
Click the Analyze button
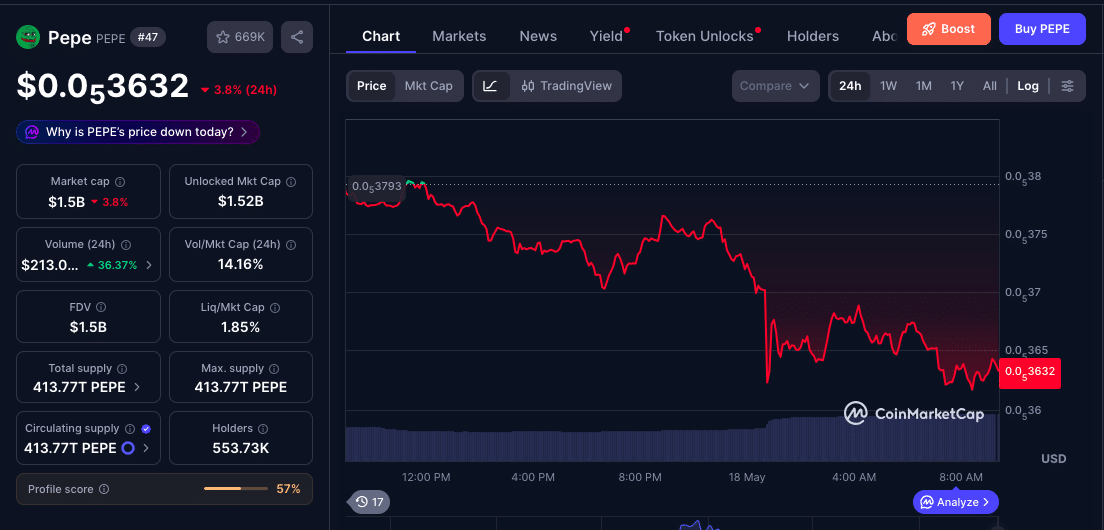coord(955,502)
